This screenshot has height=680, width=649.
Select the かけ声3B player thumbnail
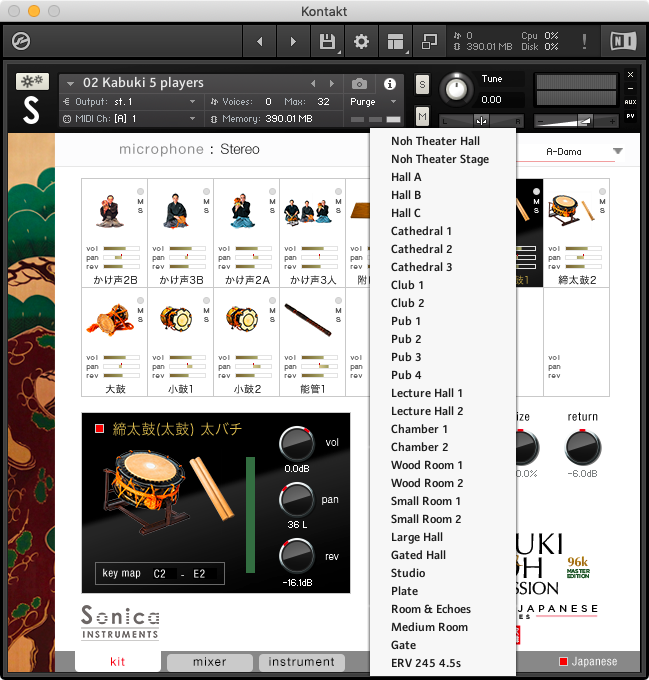point(176,212)
